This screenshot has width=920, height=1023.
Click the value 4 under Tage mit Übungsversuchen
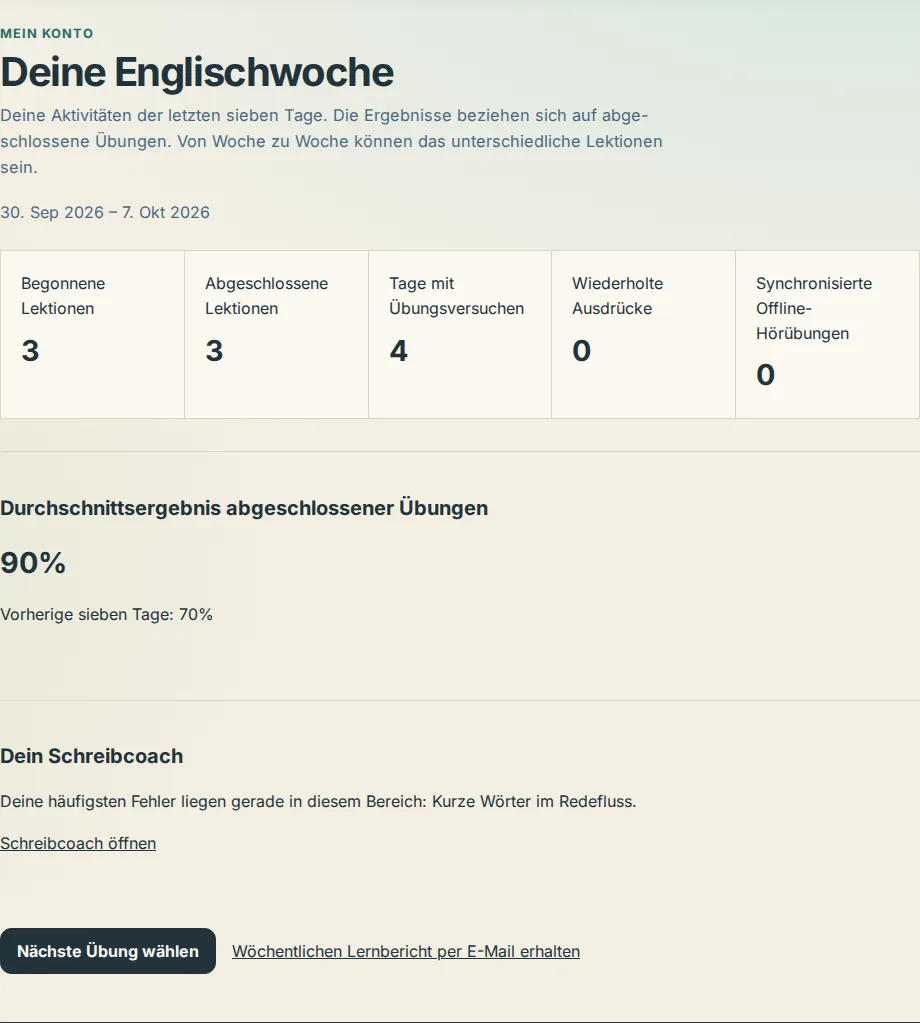[x=399, y=351]
